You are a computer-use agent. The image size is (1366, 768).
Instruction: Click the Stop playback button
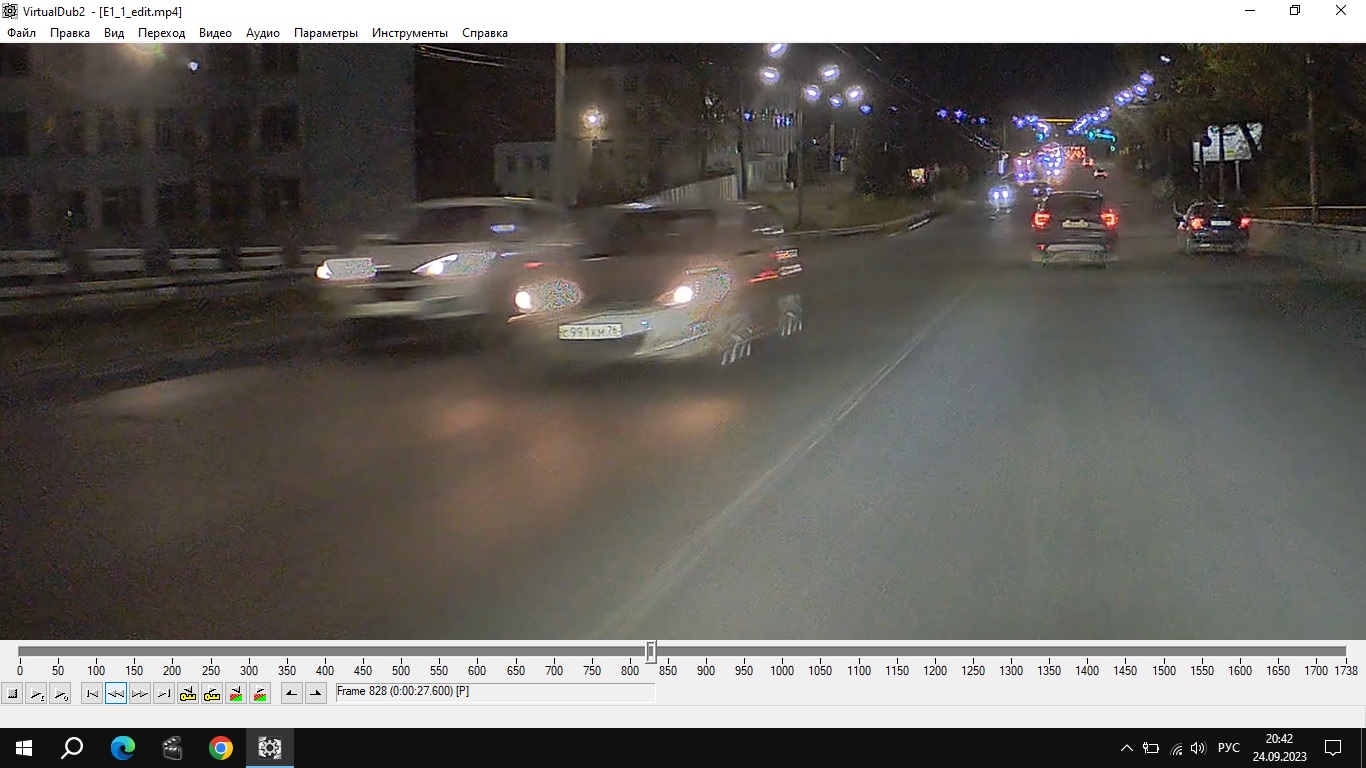13,693
